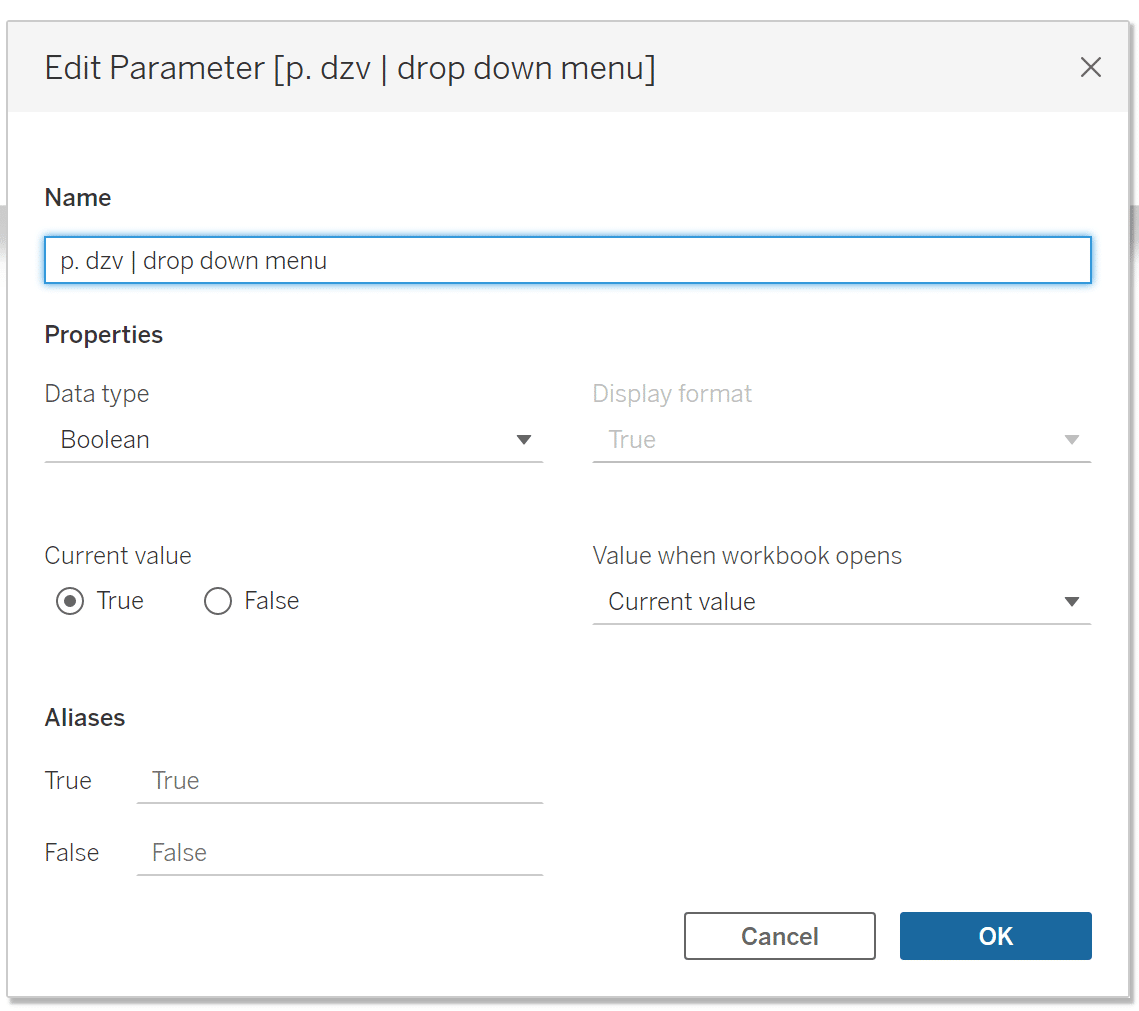Close the Edit Parameter dialog with X

[1090, 68]
